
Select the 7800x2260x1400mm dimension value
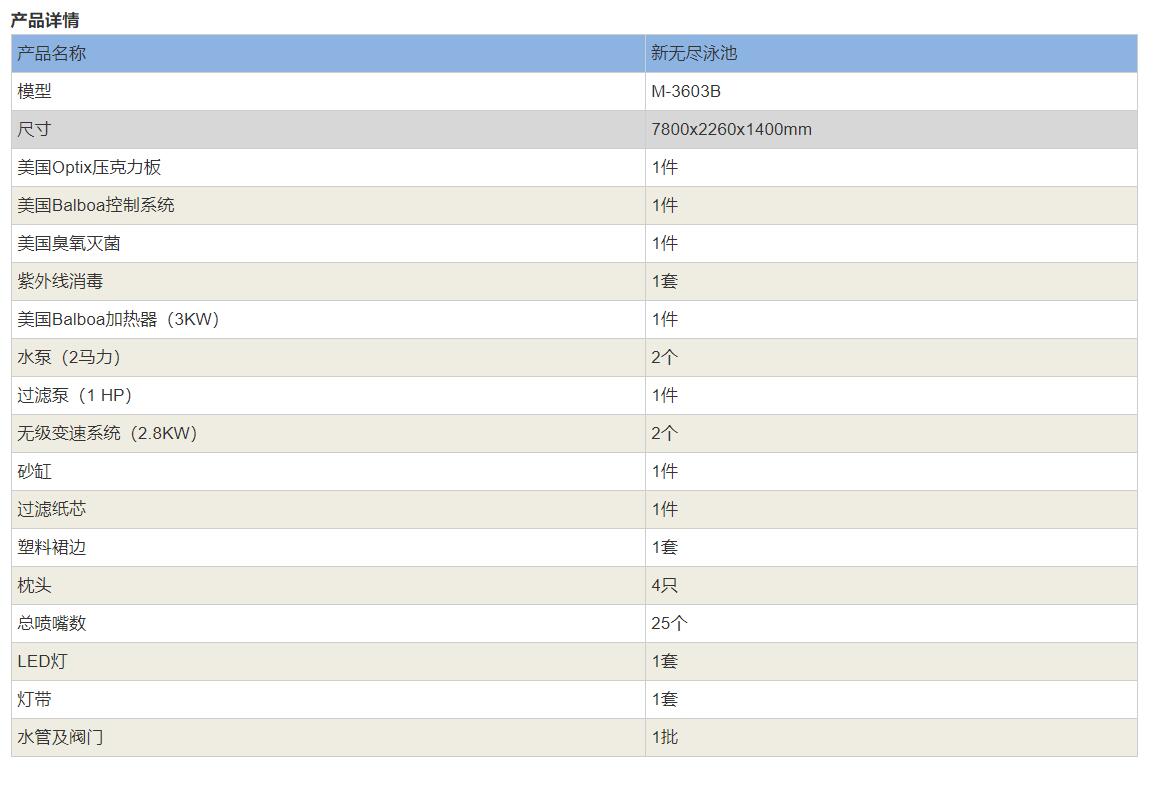click(x=731, y=130)
